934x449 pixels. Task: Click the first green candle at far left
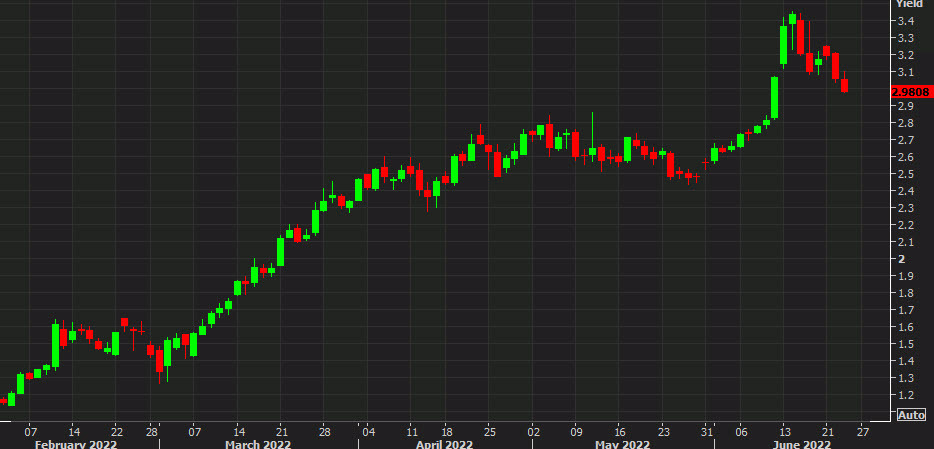click(x=11, y=399)
